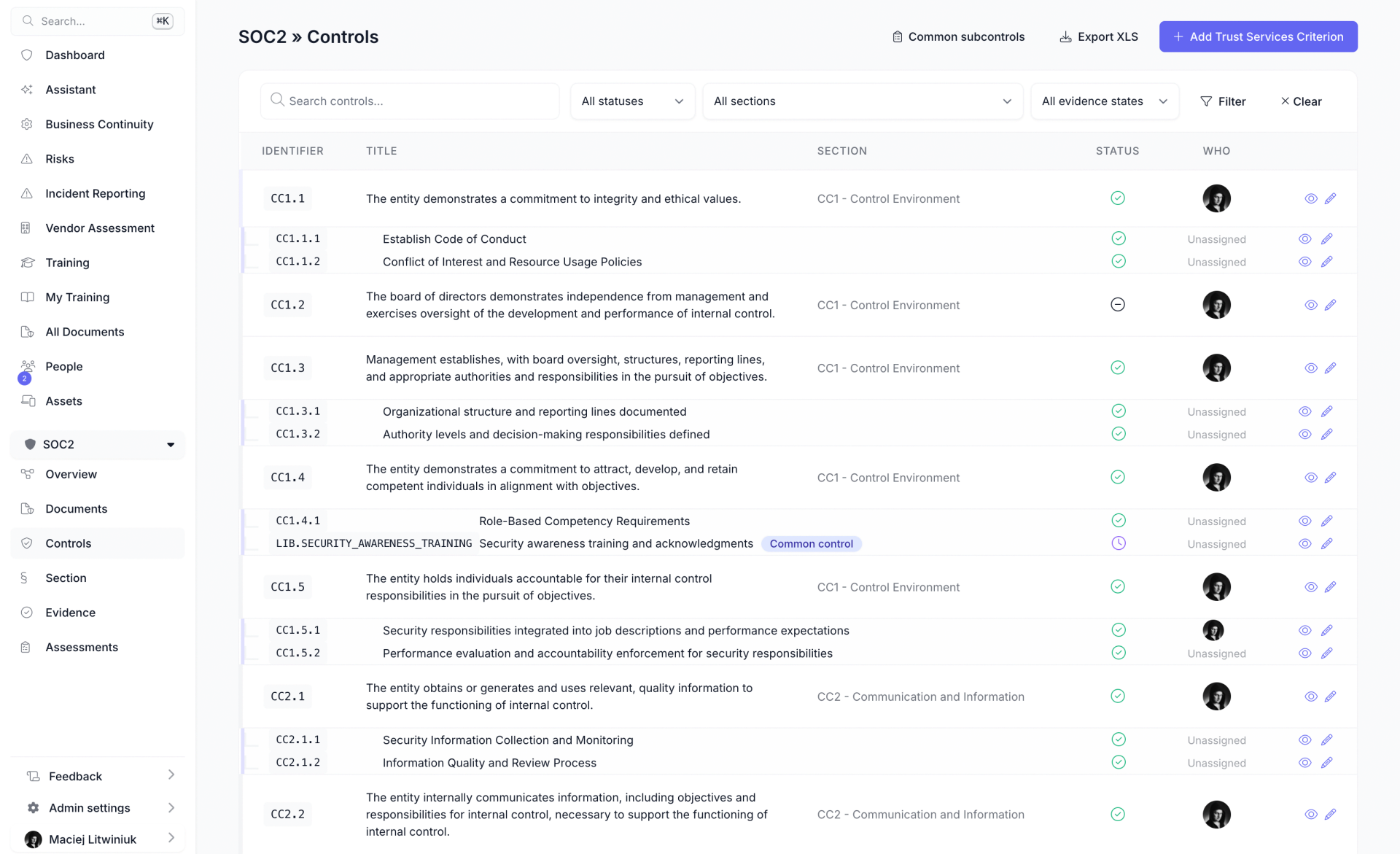The width and height of the screenshot is (1400, 854).
Task: Edit CC2.1 with the pencil icon
Action: point(1330,696)
